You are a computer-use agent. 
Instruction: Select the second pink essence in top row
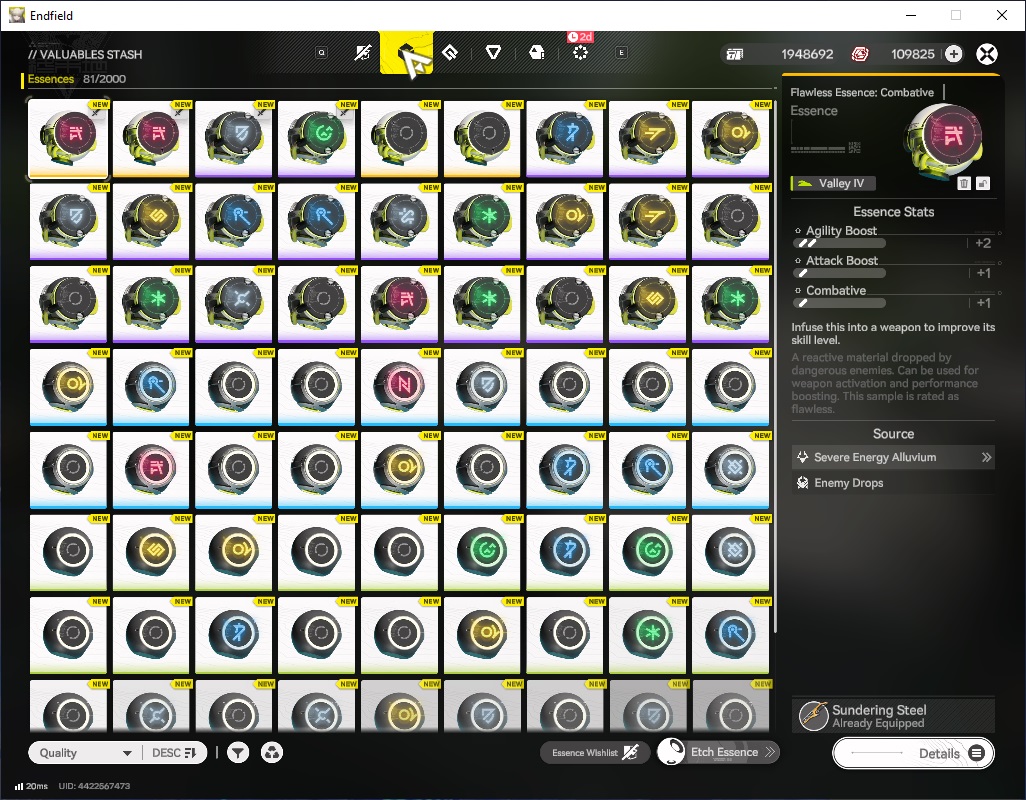[x=151, y=138]
